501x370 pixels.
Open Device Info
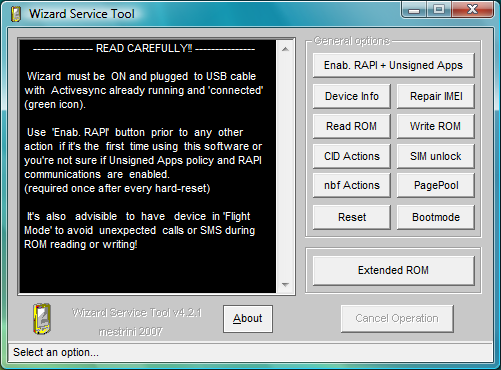(x=352, y=96)
